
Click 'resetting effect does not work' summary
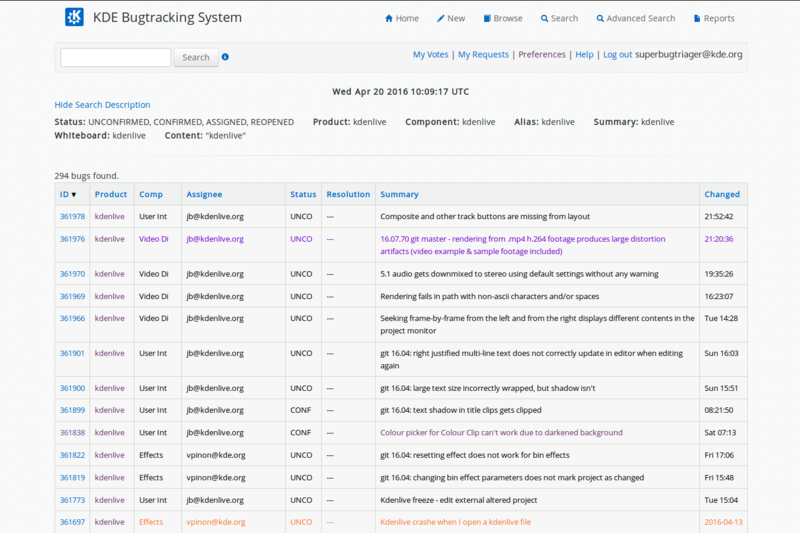[474, 455]
